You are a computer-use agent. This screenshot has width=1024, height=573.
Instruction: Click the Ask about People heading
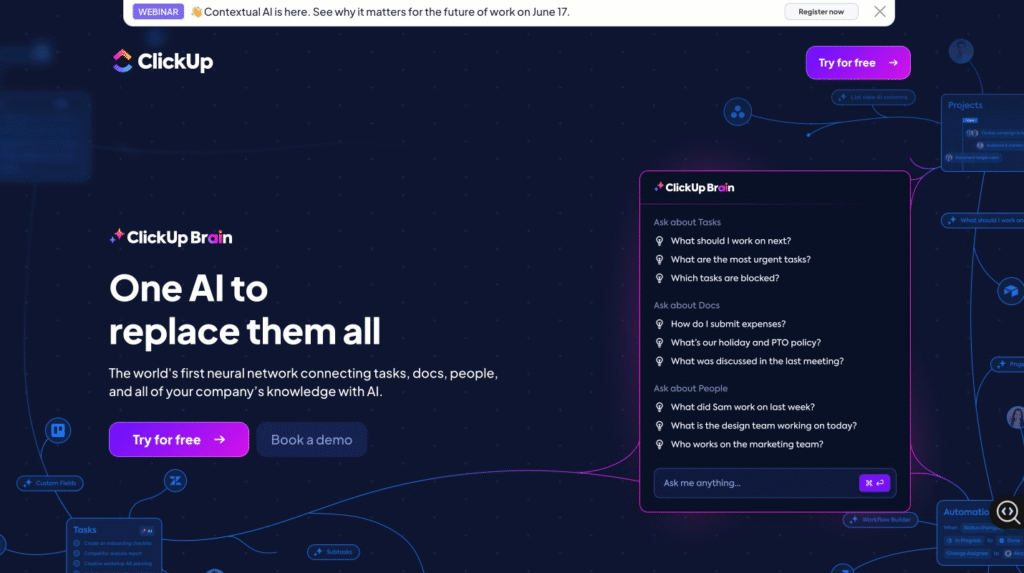pyautogui.click(x=690, y=388)
